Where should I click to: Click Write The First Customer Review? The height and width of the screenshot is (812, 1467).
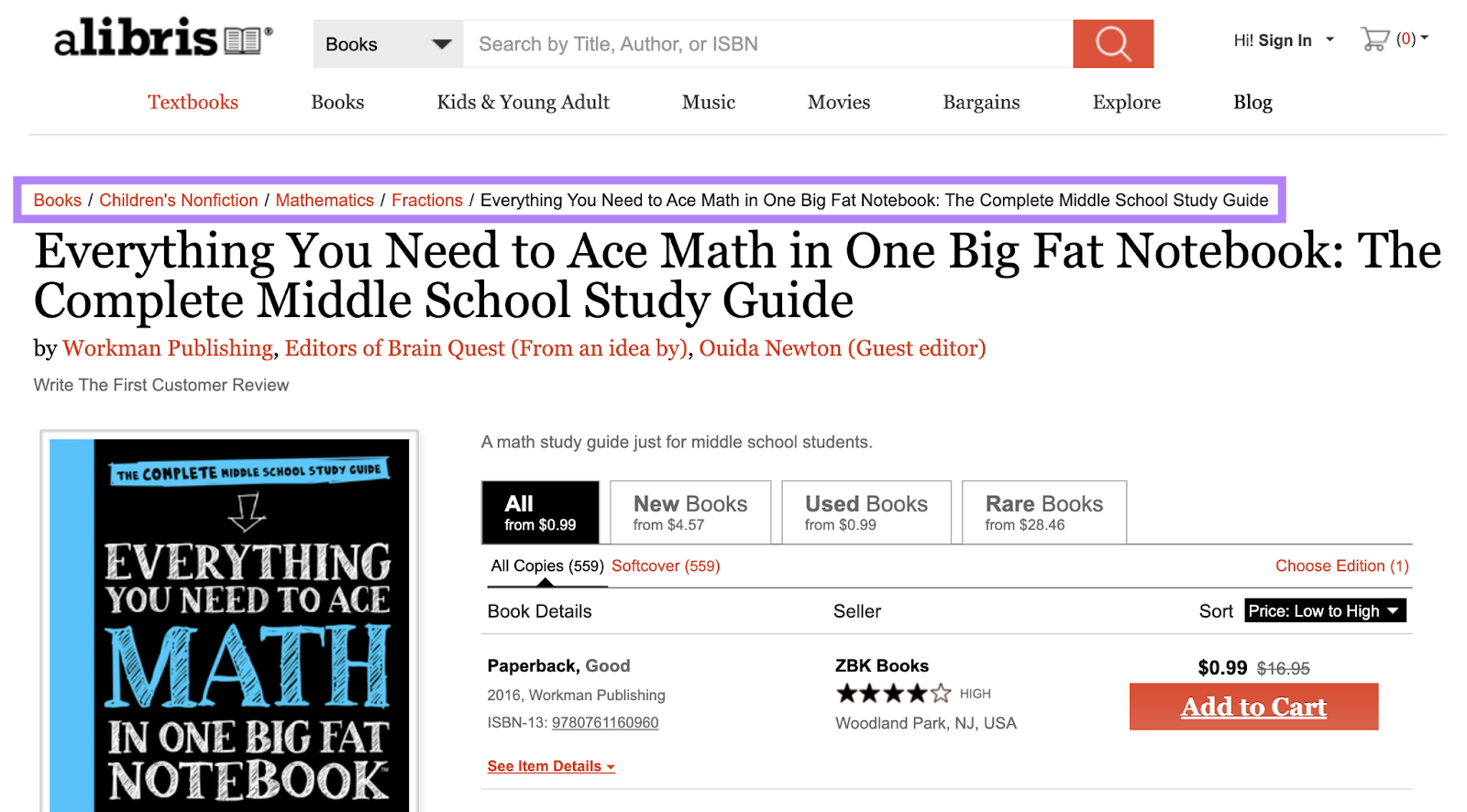(161, 385)
